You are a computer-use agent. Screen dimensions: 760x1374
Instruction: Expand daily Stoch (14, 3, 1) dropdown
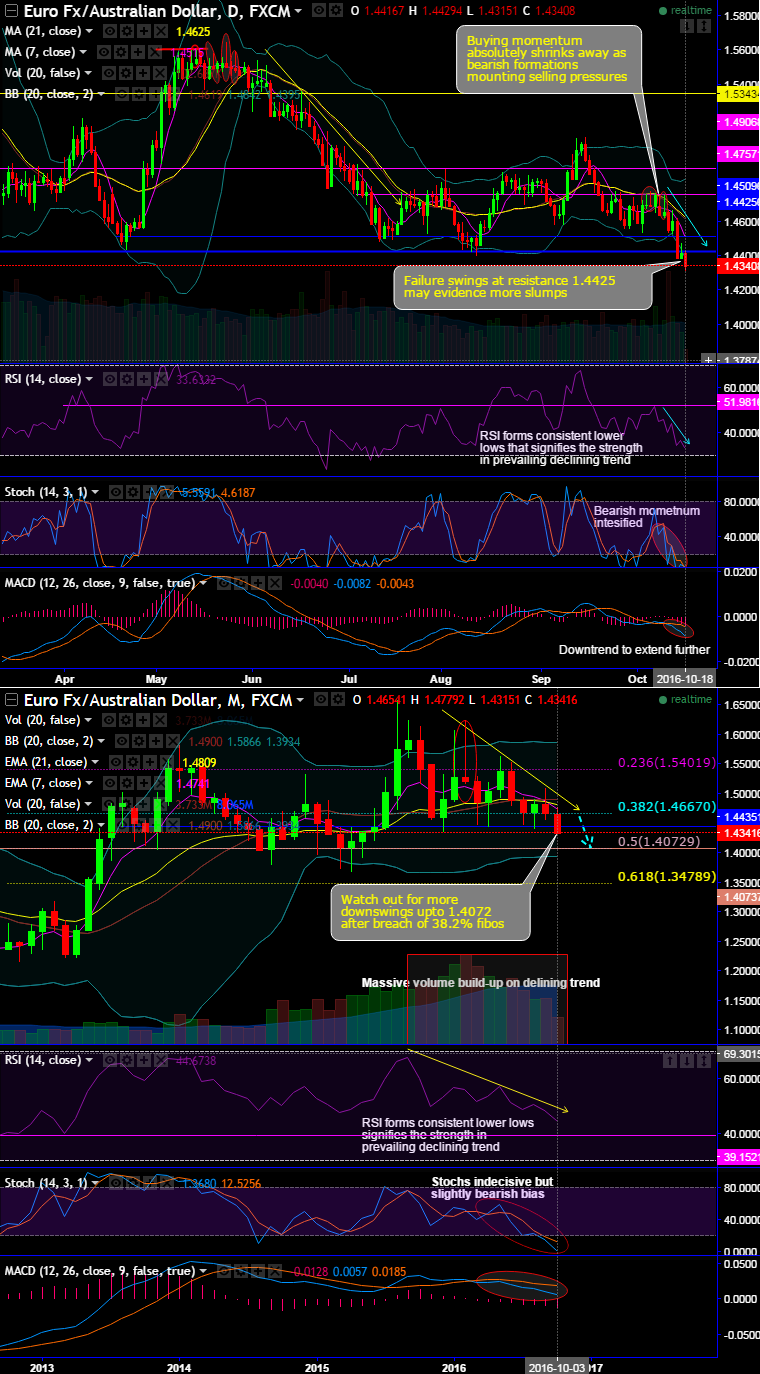[95, 492]
